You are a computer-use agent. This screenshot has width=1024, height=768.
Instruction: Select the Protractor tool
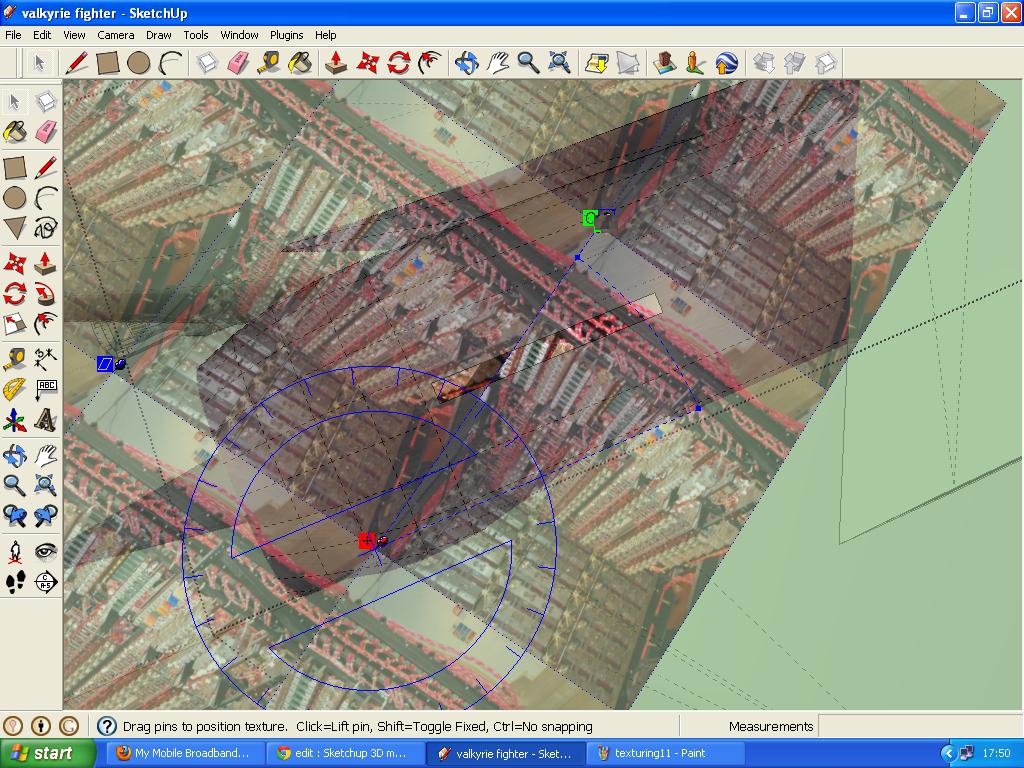15,390
